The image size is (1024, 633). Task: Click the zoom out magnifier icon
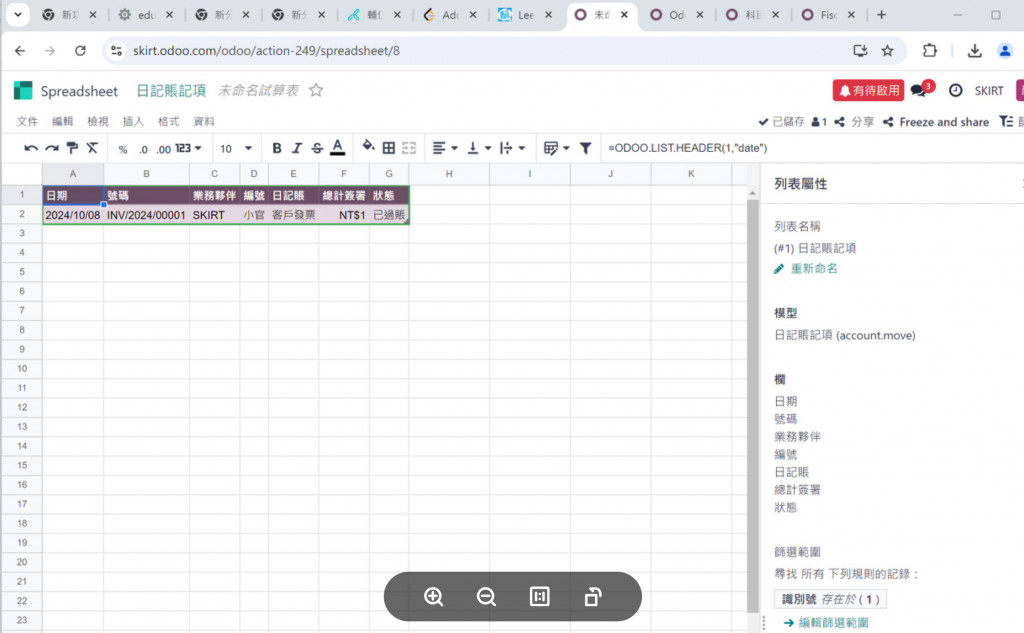click(x=487, y=596)
